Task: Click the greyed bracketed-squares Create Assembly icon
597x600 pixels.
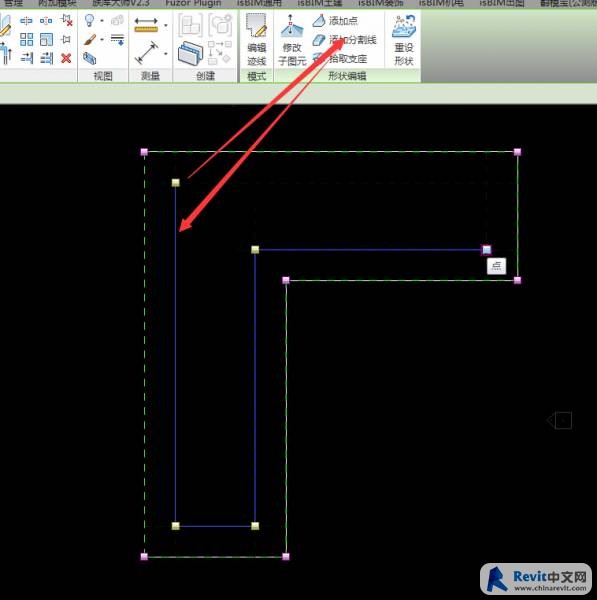Action: click(190, 25)
